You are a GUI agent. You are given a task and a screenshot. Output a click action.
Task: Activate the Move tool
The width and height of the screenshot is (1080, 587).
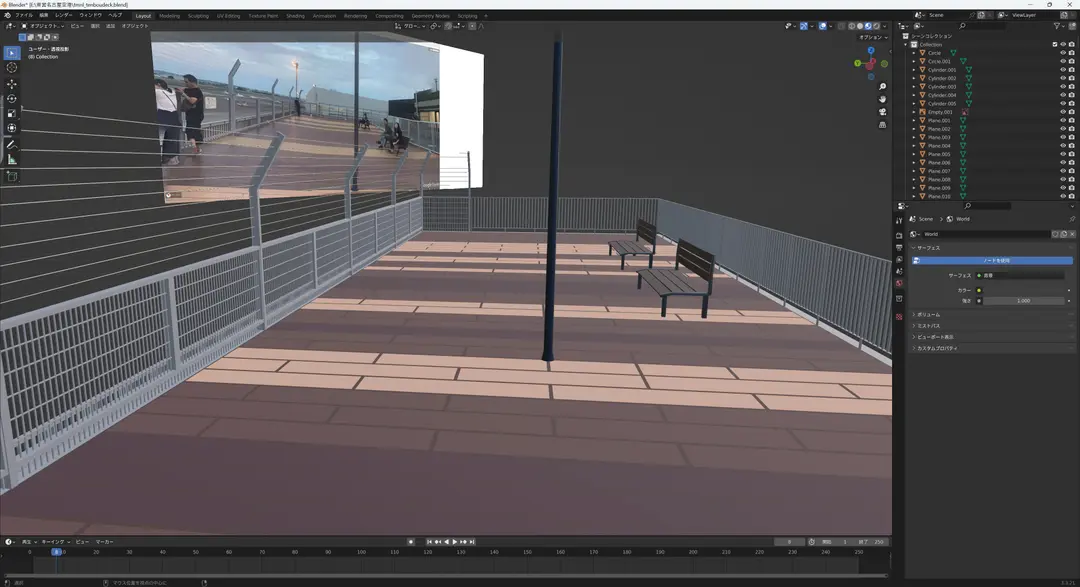(x=12, y=84)
